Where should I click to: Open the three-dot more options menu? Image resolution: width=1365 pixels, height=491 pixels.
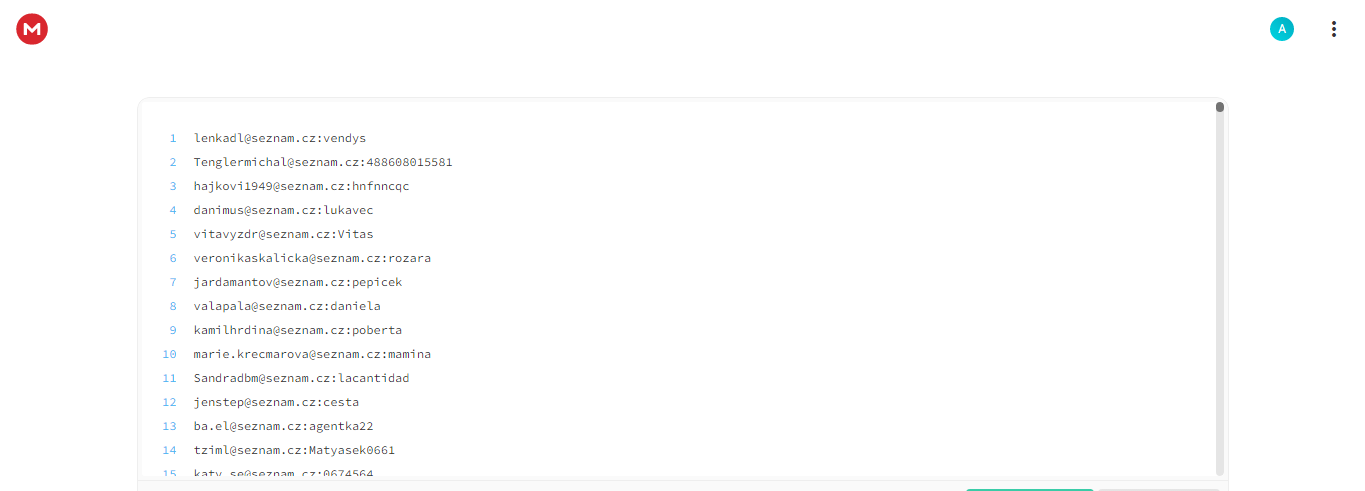1333,29
